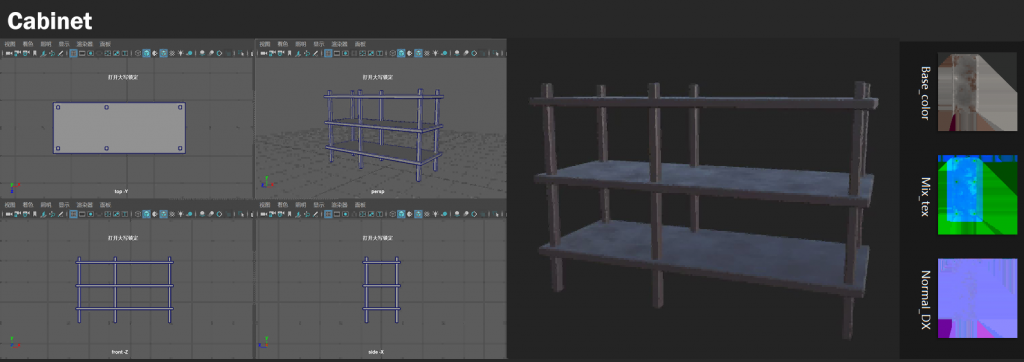Viewport: 1024px width, 362px height.
Task: Click Grease Pencil icon in side panel toolbar
Action: (315, 214)
